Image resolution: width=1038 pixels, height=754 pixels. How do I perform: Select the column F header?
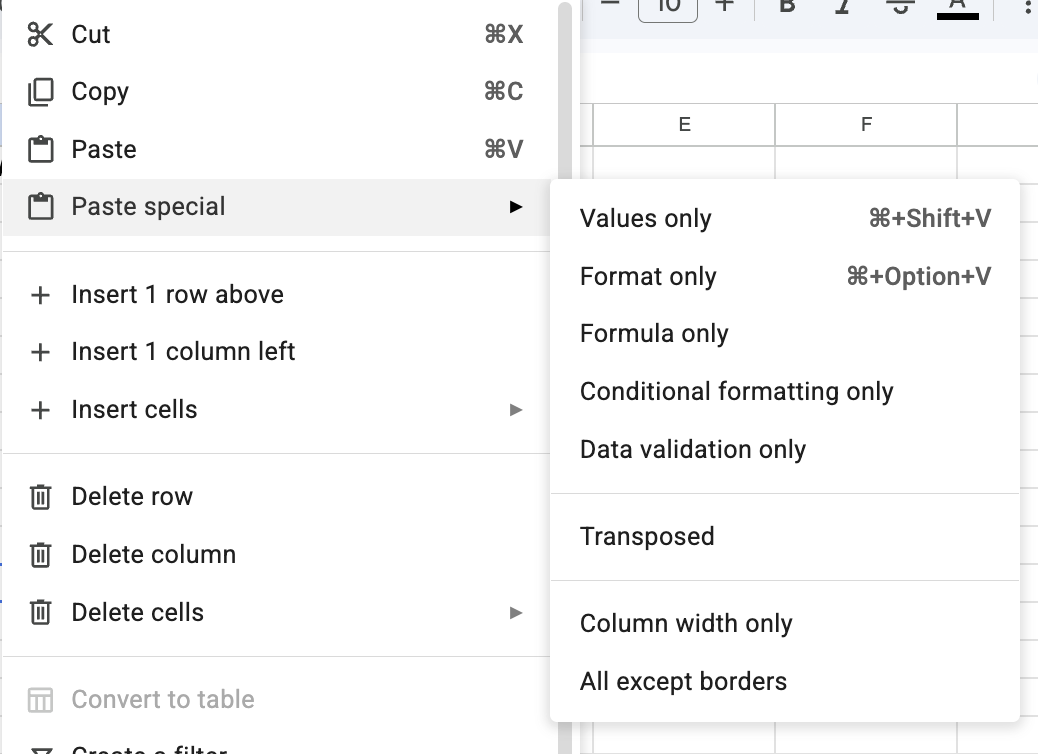tap(864, 124)
